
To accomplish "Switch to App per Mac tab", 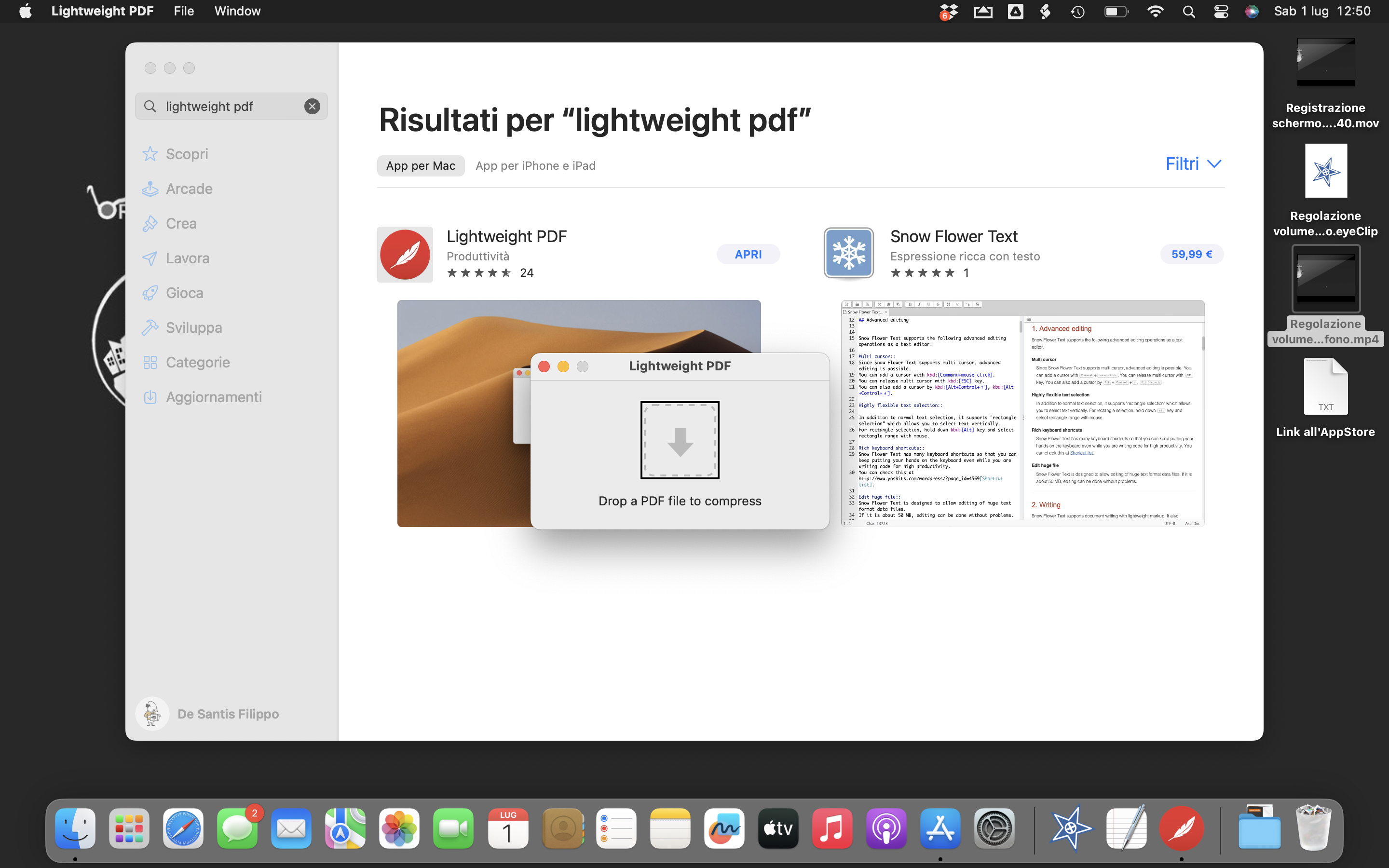I will [421, 166].
